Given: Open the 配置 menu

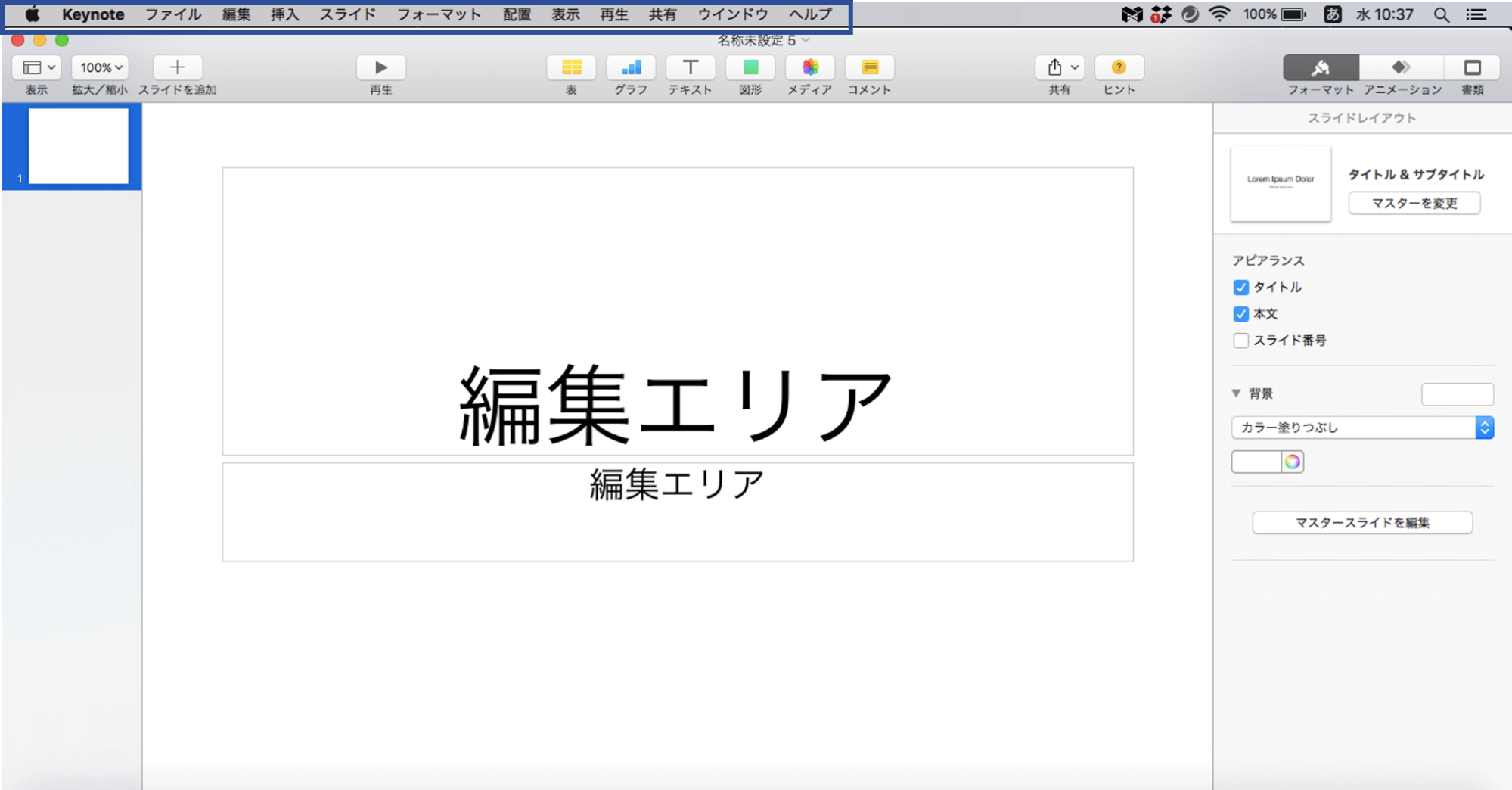Looking at the screenshot, I should point(517,14).
